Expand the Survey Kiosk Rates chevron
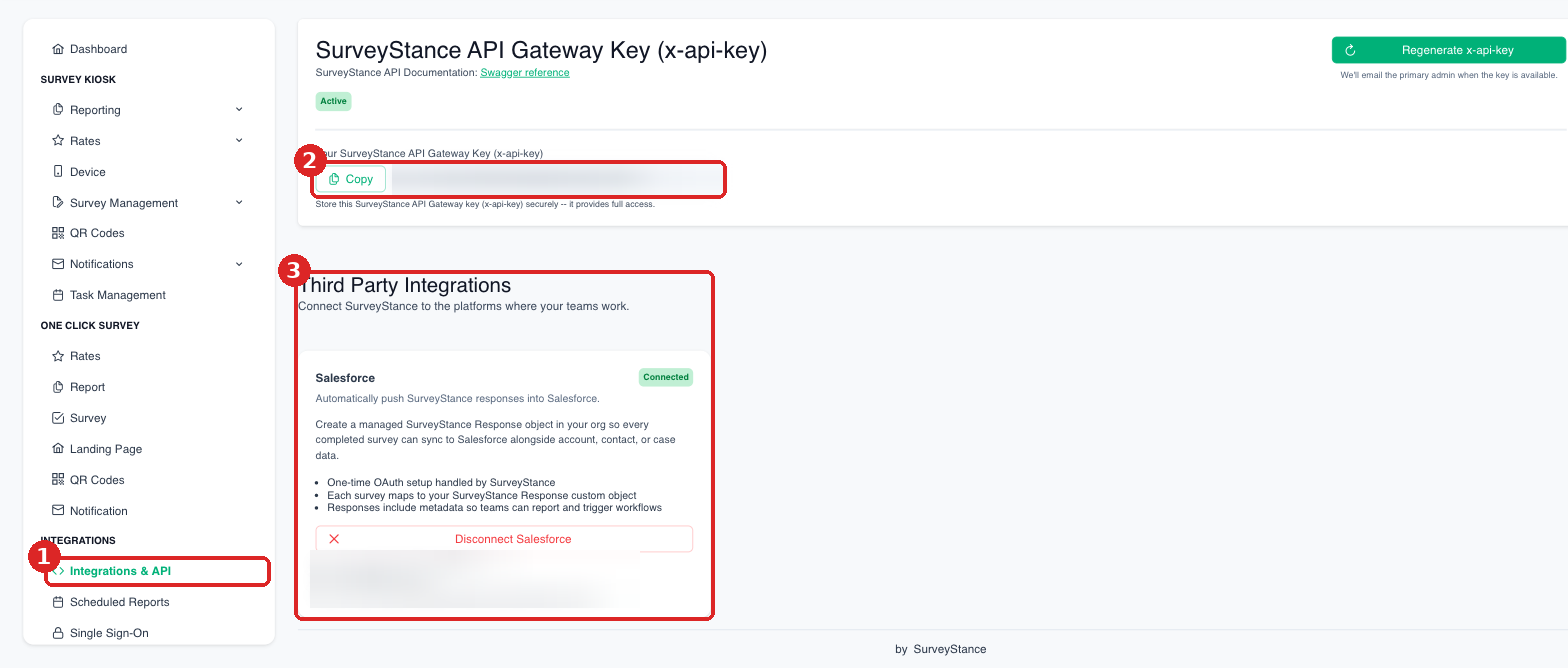Viewport: 1568px width, 668px height. coord(239,140)
